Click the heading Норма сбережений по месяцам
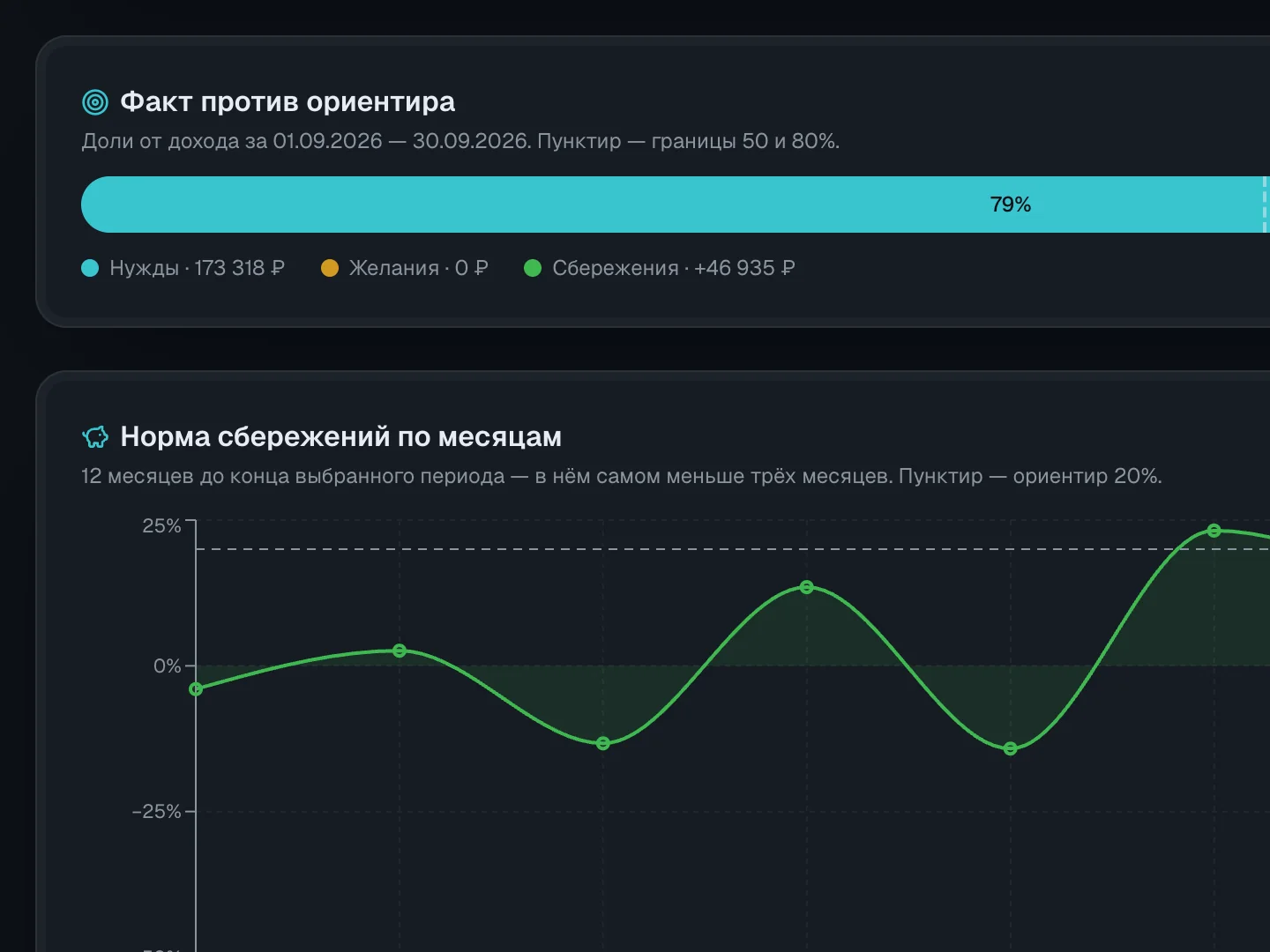 pos(341,436)
